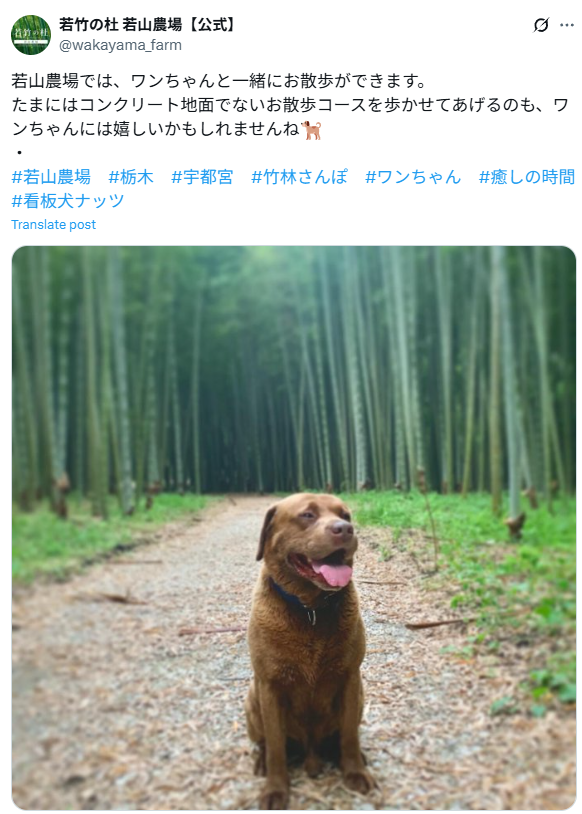Click the #栃木 hashtag

coord(131,177)
